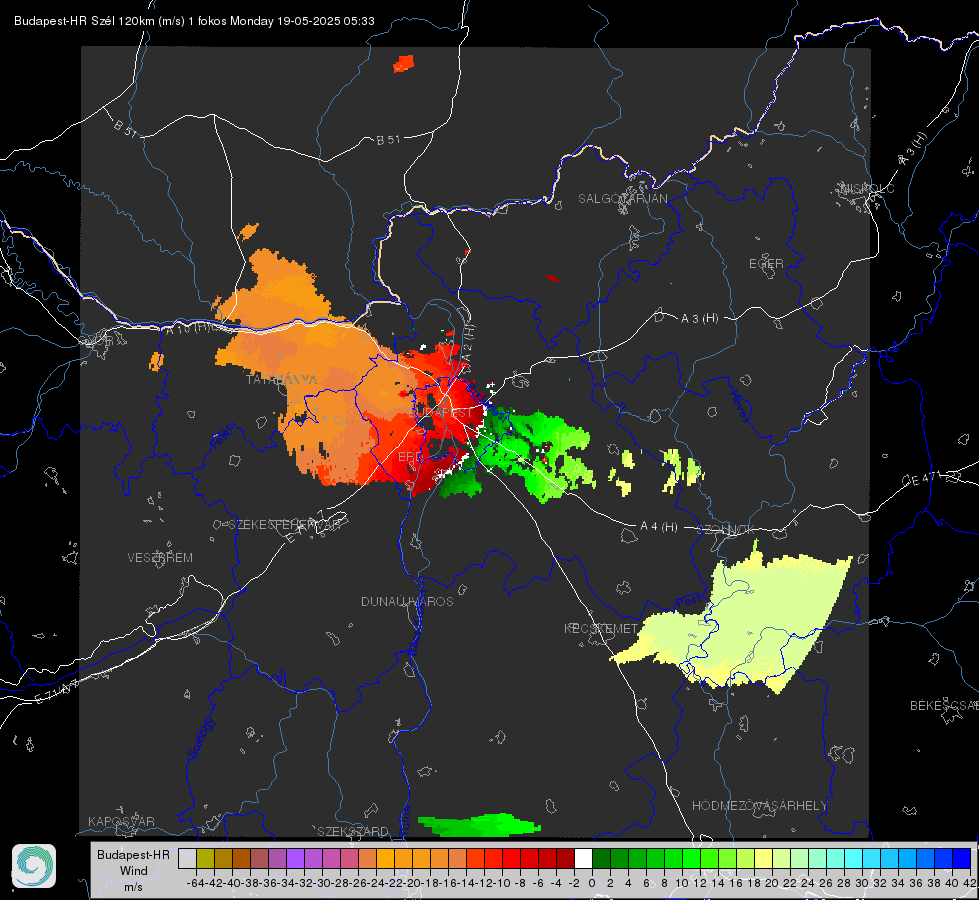Click the teal swirl weather service logo
This screenshot has width=979, height=900.
pos(34,866)
